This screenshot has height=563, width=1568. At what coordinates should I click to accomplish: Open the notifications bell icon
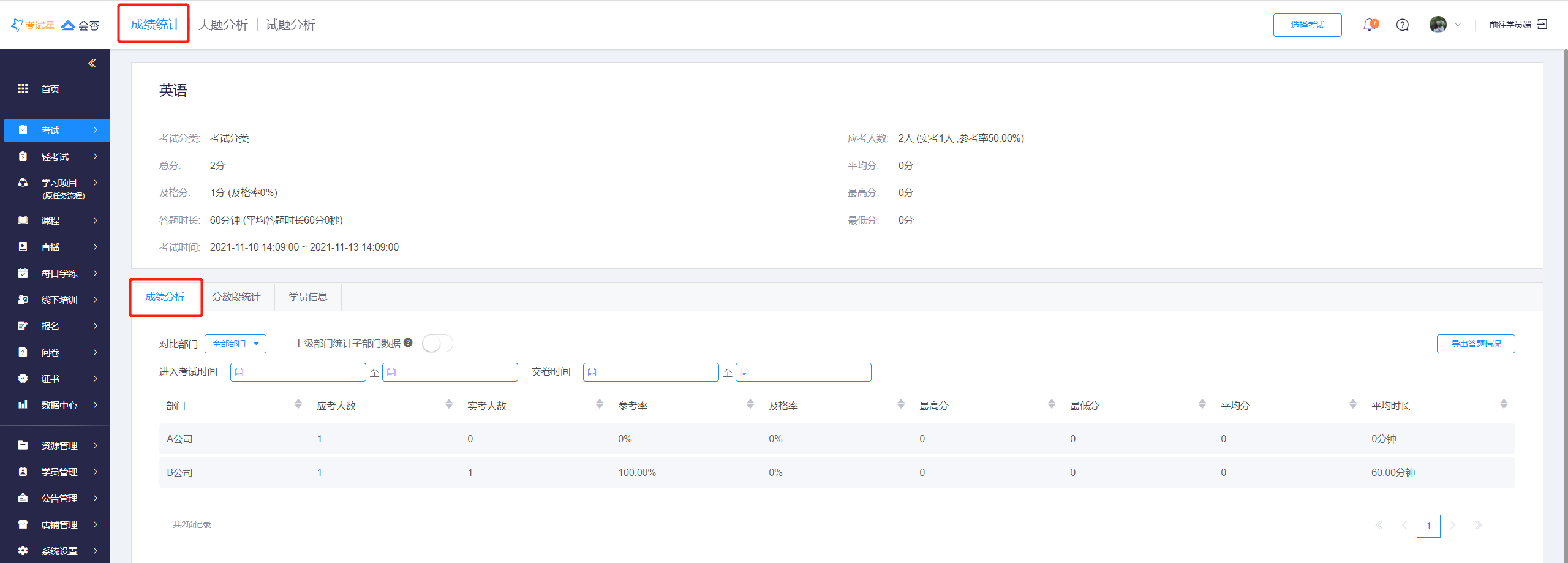coord(1369,25)
